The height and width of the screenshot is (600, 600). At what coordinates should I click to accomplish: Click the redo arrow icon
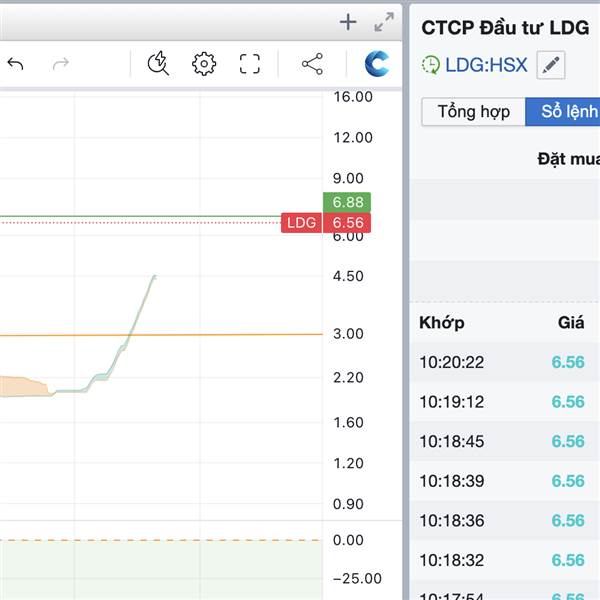60,64
